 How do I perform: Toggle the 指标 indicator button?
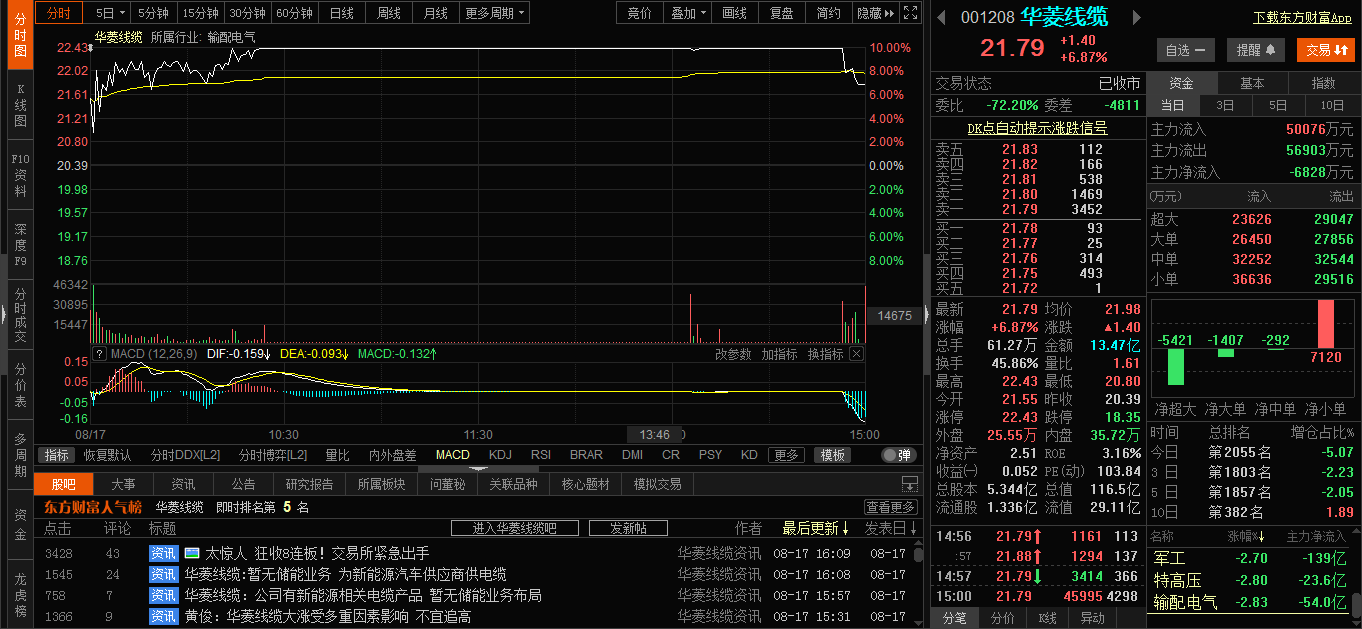coord(55,455)
